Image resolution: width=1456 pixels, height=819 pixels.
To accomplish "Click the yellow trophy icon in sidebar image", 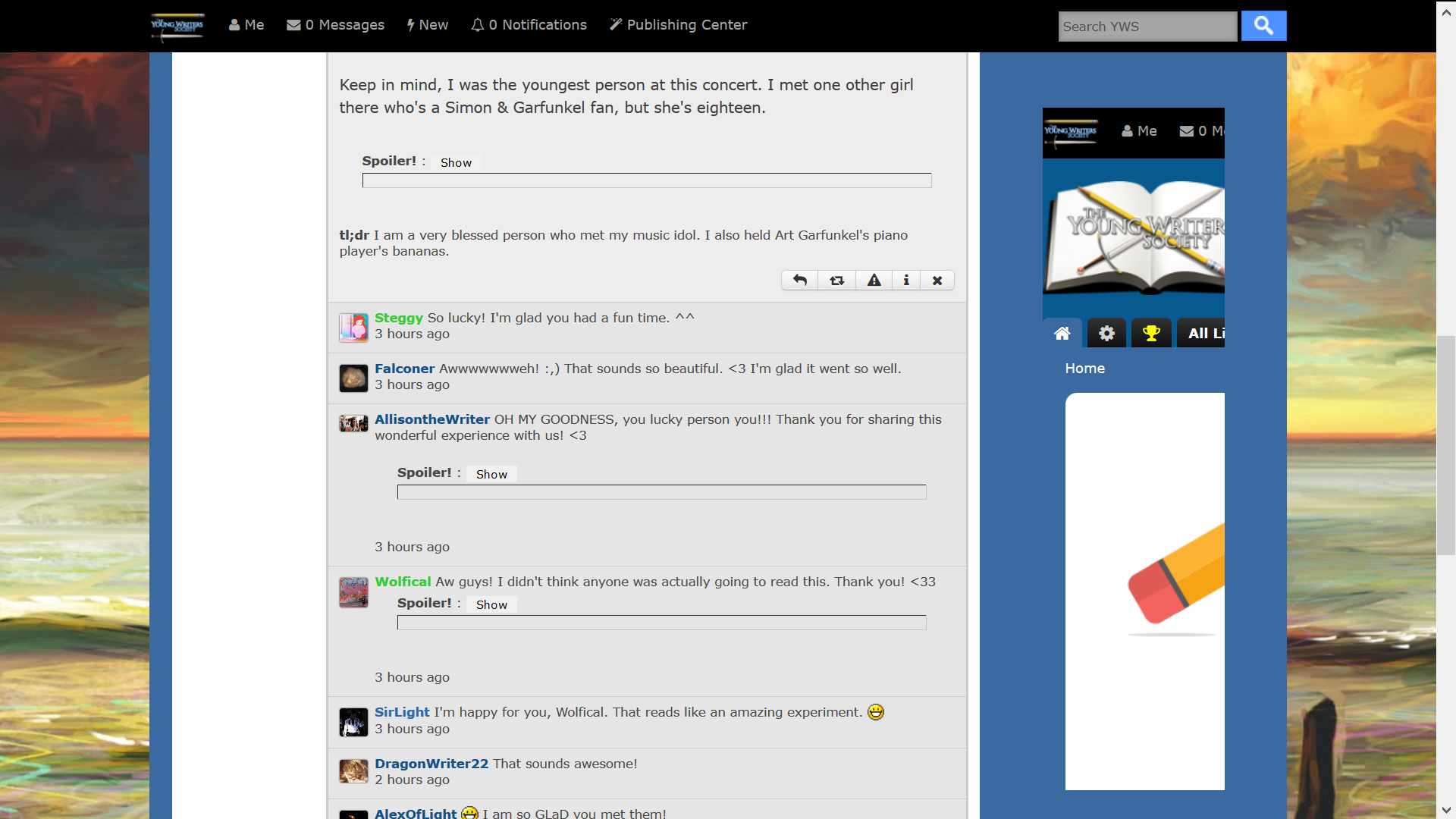I will coord(1151,333).
